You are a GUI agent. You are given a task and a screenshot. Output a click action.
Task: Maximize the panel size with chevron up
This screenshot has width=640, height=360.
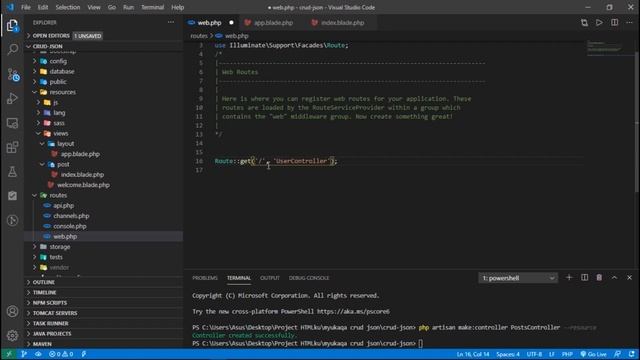coord(614,278)
